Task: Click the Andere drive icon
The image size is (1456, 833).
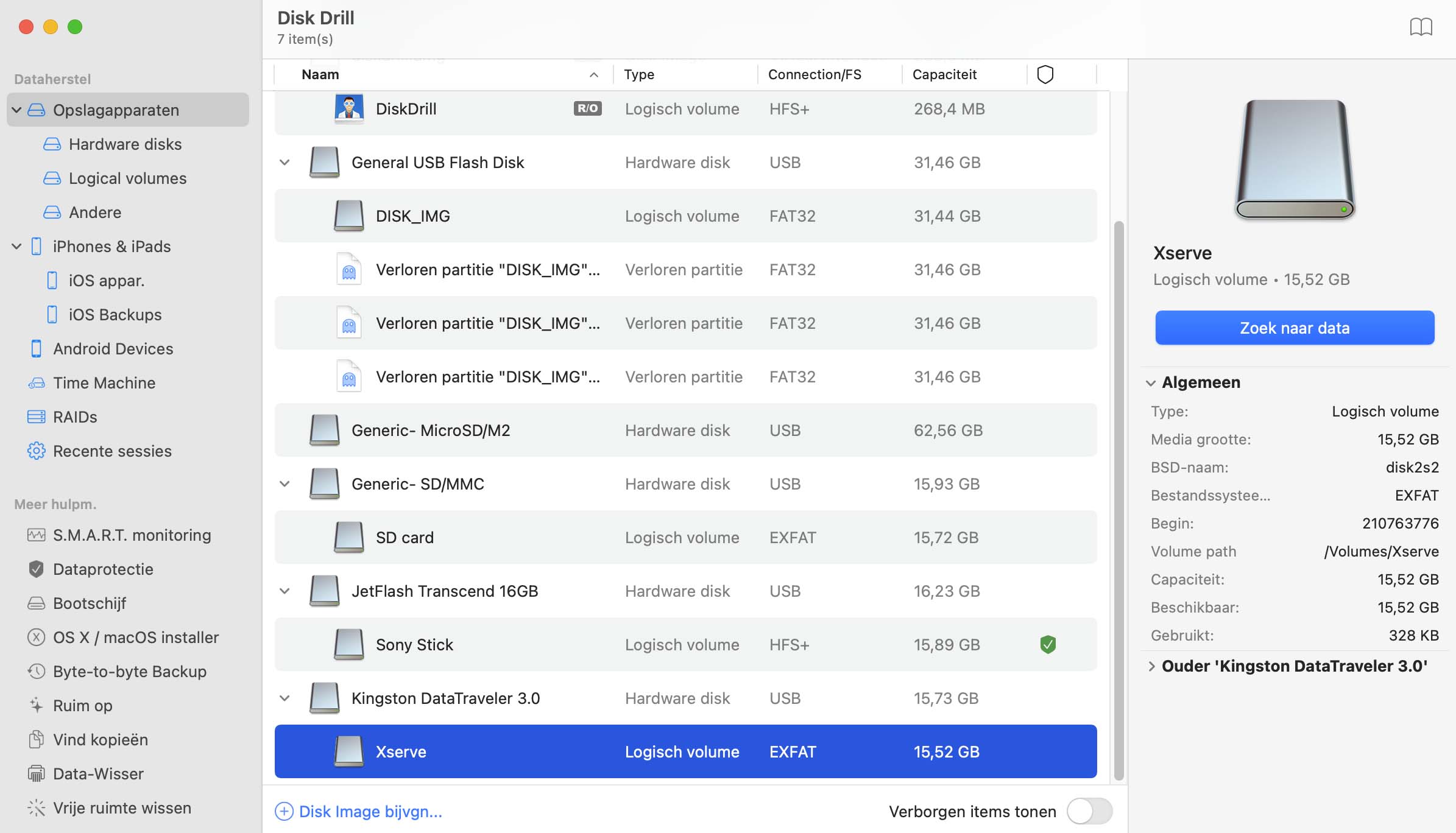Action: (x=52, y=213)
